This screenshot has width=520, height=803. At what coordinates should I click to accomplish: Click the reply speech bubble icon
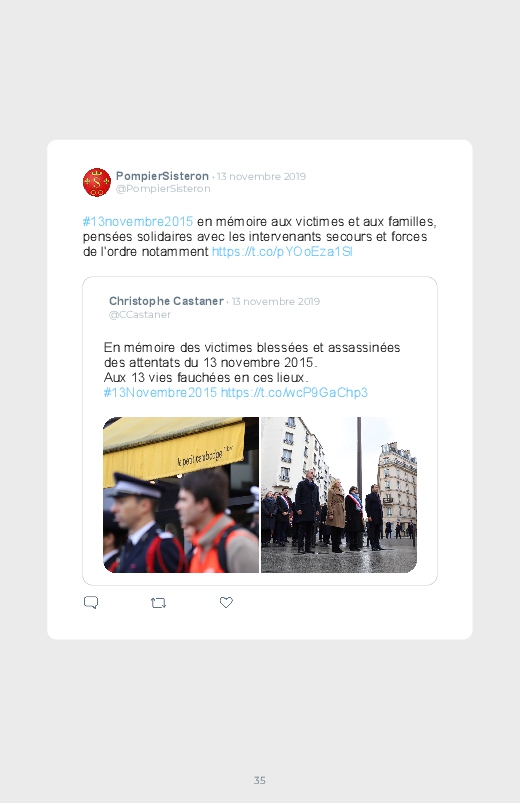[91, 602]
